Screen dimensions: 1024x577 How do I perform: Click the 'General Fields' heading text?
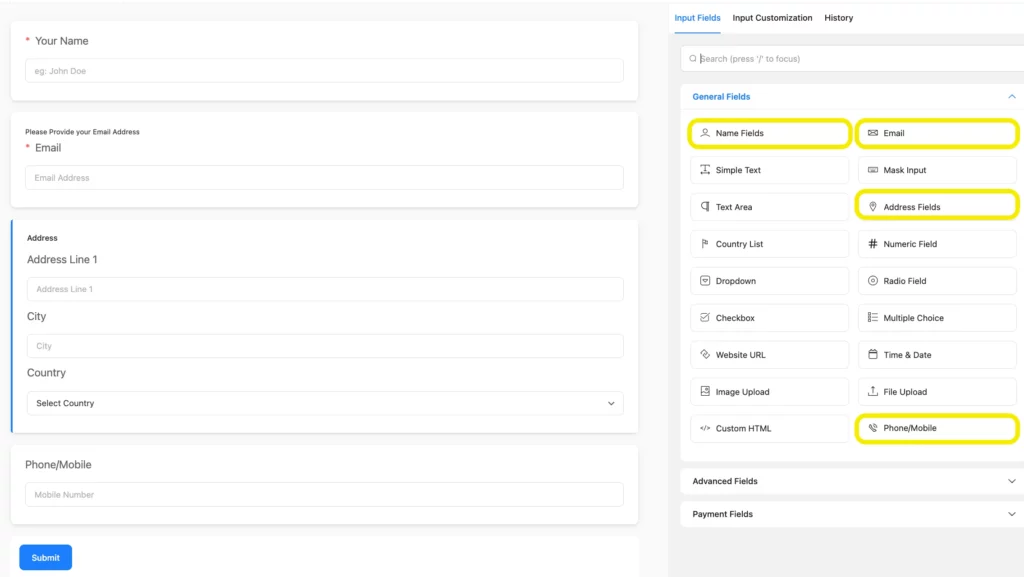pos(721,97)
